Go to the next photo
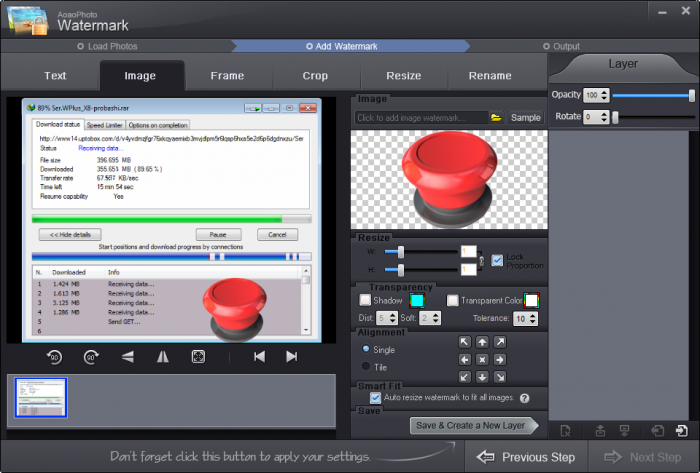Screen dimensions: 700x473 click(292, 357)
